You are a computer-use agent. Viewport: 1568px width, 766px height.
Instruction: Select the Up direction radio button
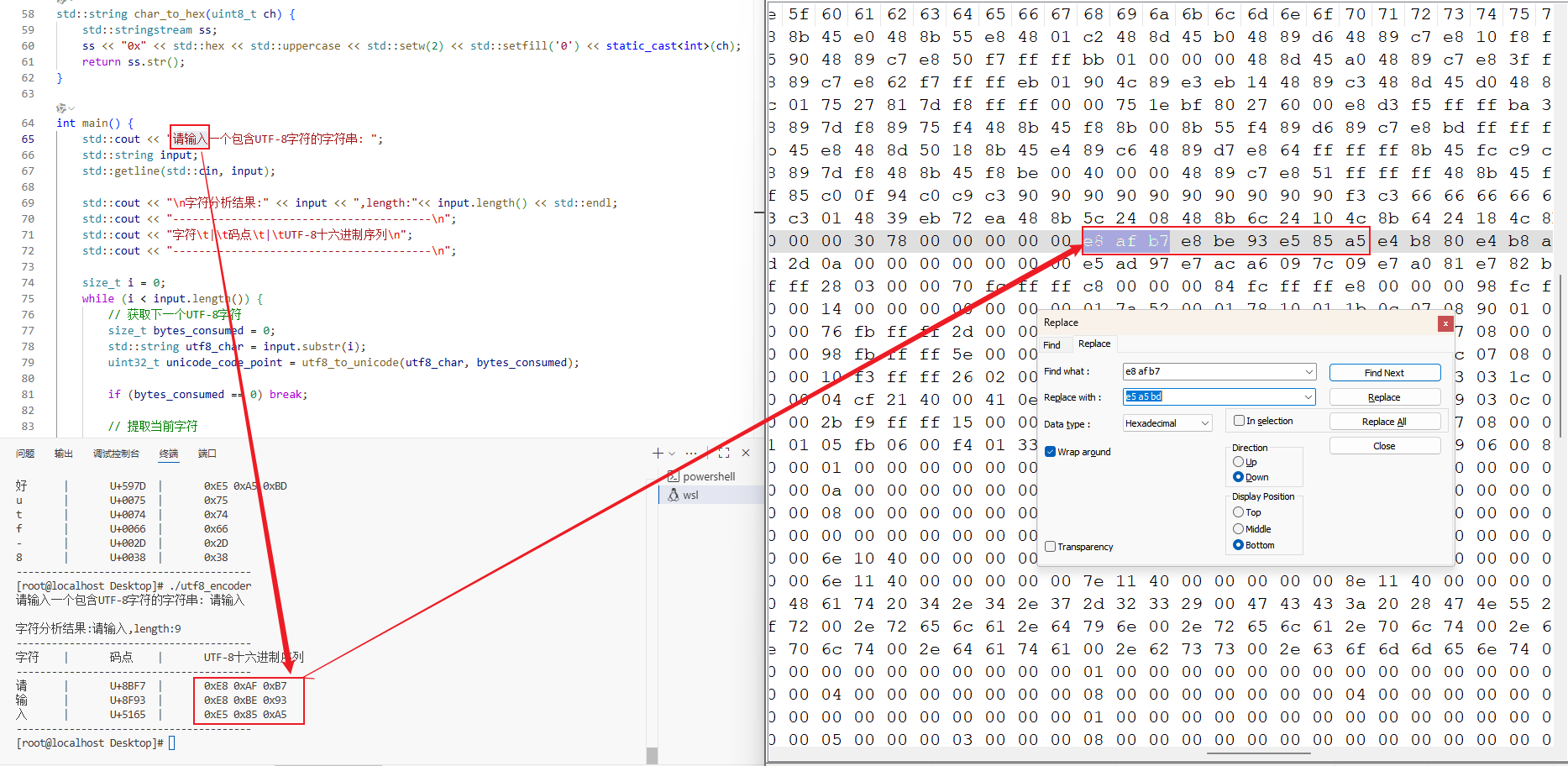click(x=1238, y=462)
